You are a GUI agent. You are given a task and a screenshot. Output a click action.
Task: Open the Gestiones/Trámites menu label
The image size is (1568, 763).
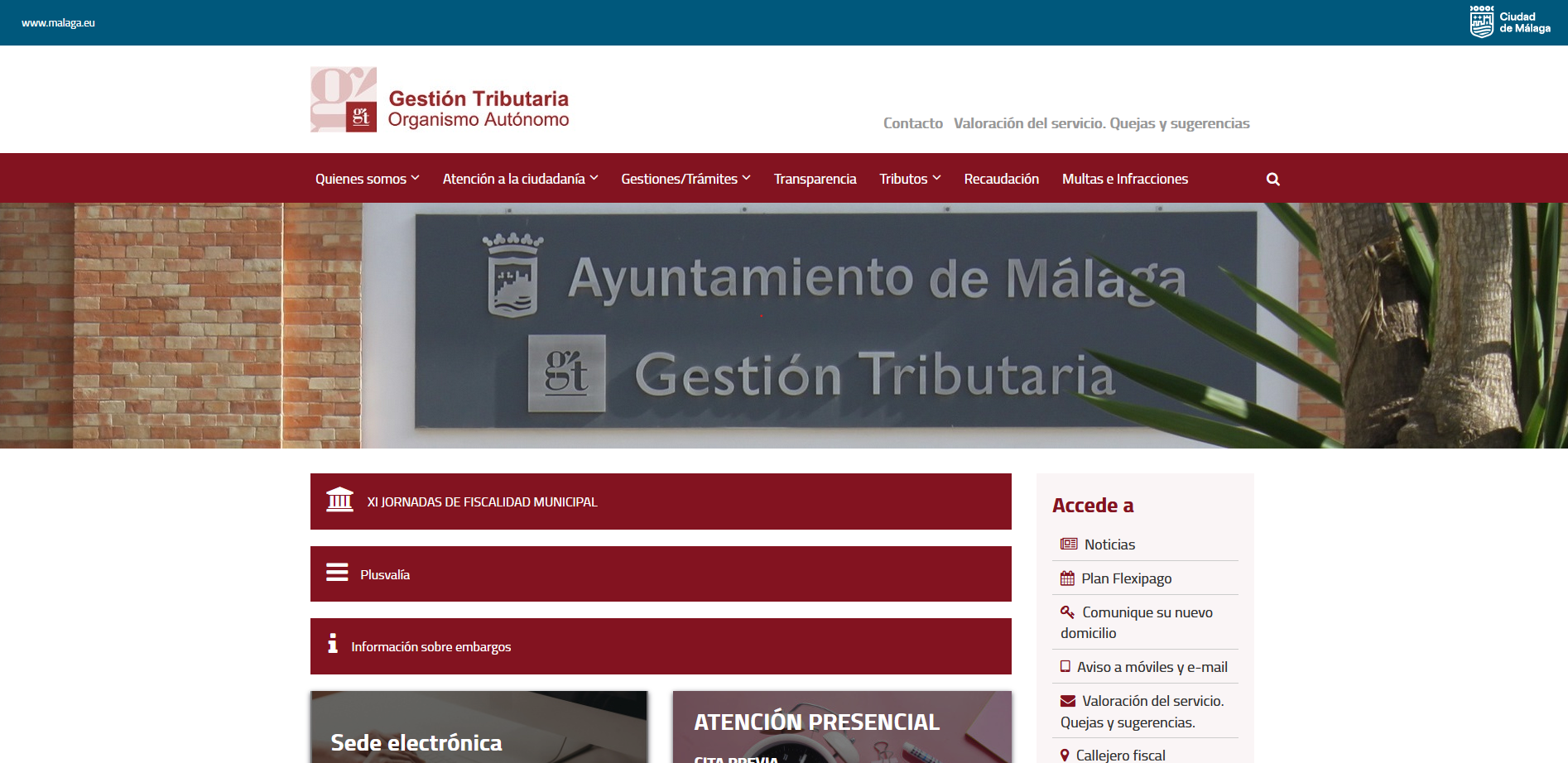[679, 179]
